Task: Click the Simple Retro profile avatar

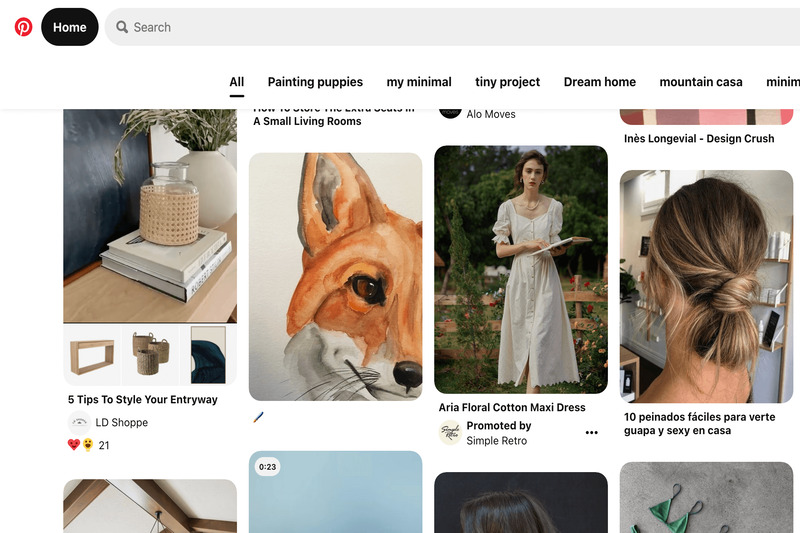Action: 450,433
